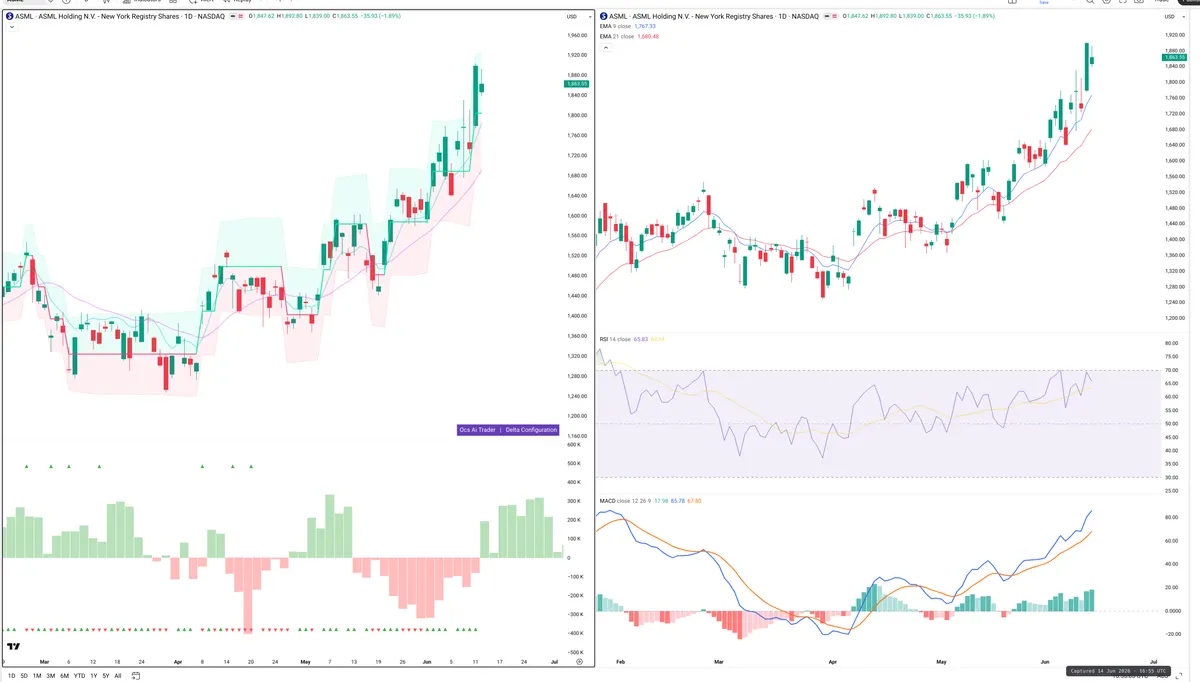1200x682 pixels.
Task: Select the 3M time range
Action: 50,675
